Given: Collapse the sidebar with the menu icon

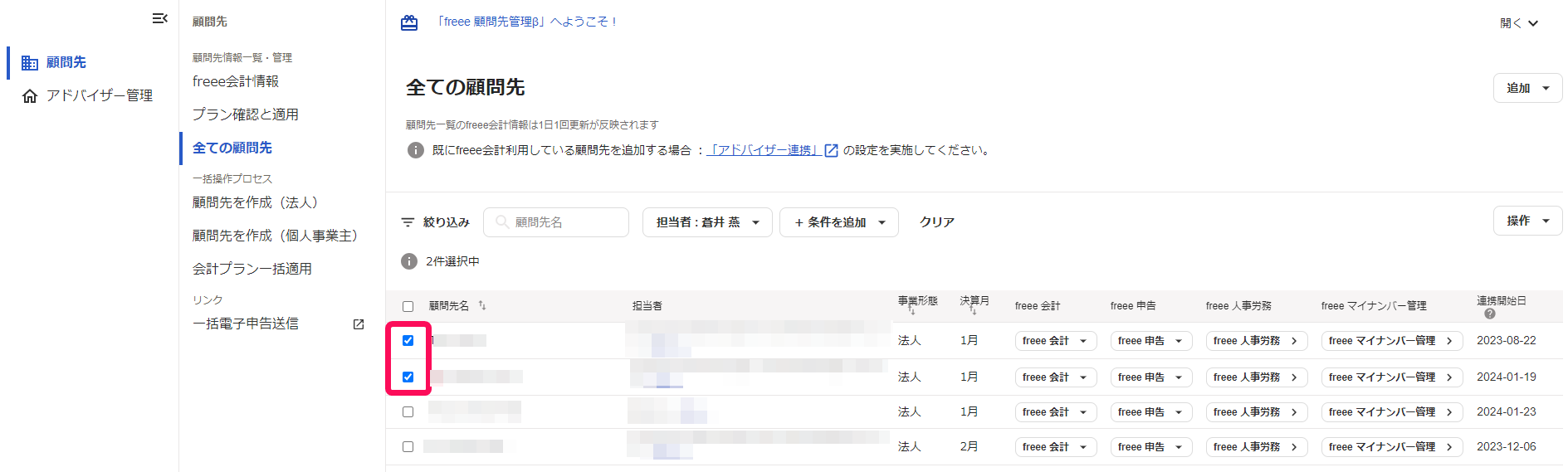Looking at the screenshot, I should tap(160, 18).
